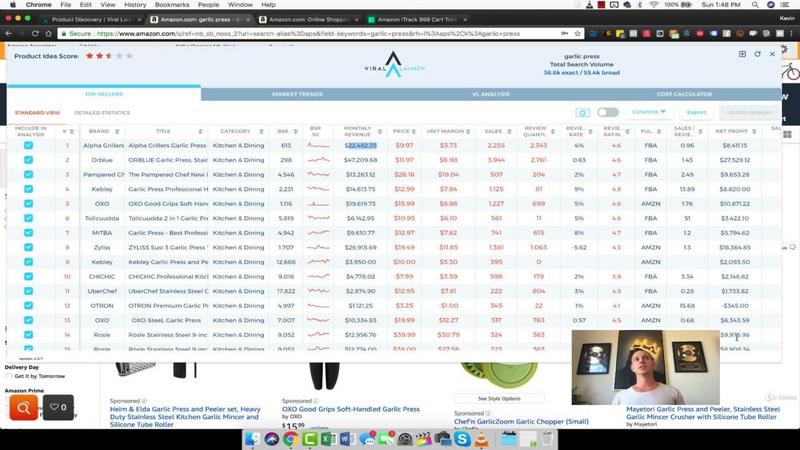Viewport: 800px width, 450px height.
Task: Switch to Cost Calculator tab
Action: coord(684,94)
